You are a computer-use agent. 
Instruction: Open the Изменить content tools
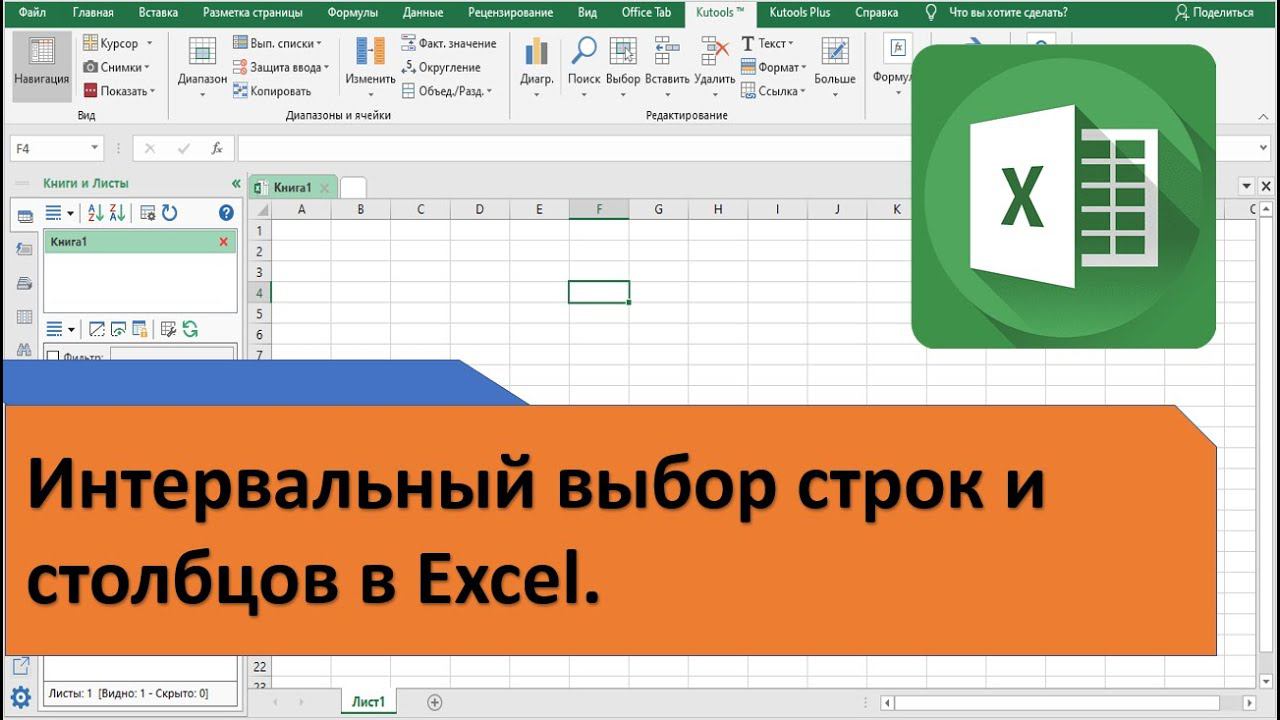(x=371, y=66)
